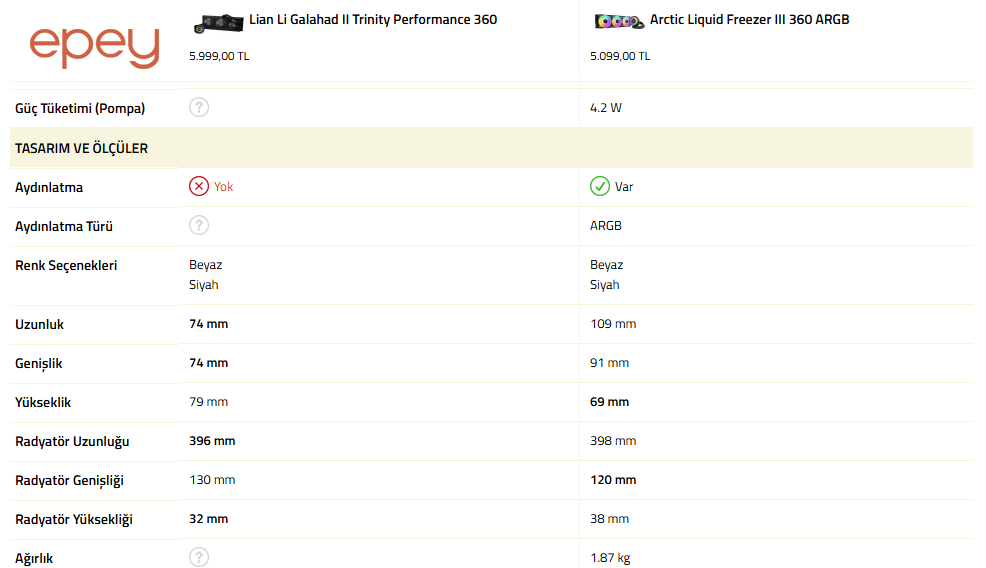The image size is (986, 568).
Task: Click the 4.2 W pump power value
Action: (606, 107)
